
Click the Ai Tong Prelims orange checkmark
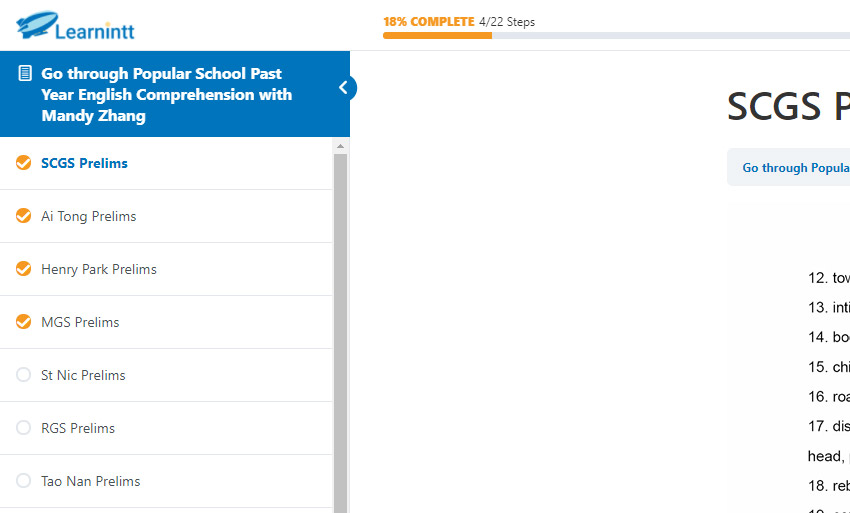point(23,216)
